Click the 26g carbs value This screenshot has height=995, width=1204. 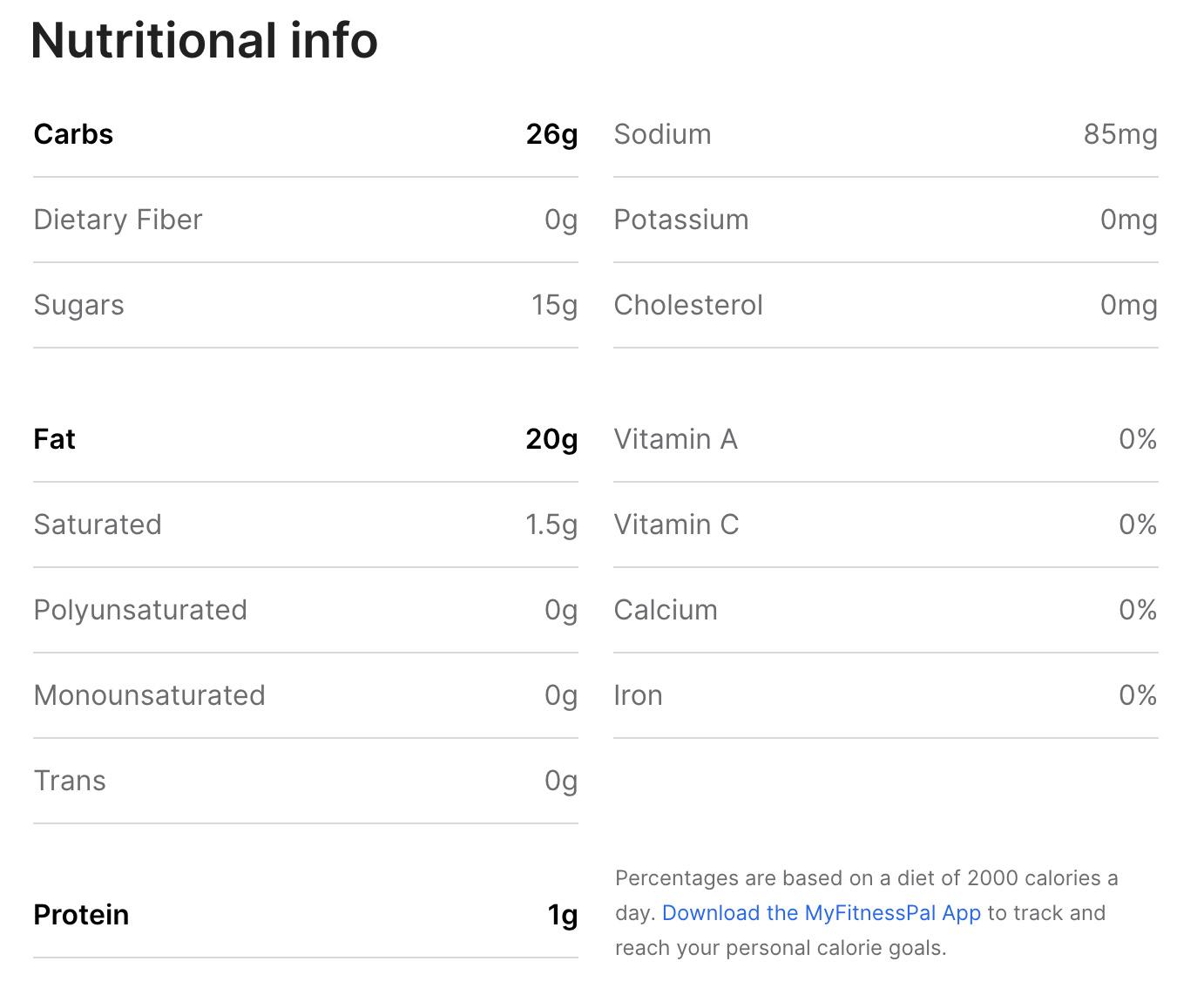click(x=551, y=134)
